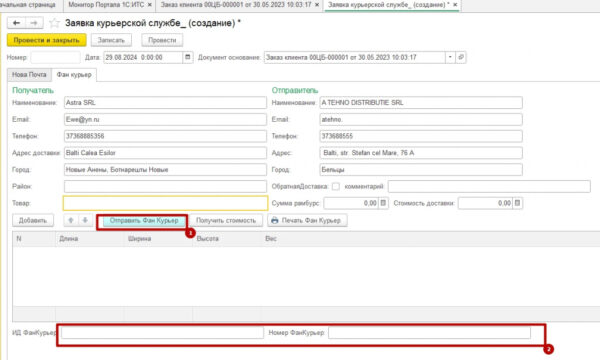The width and height of the screenshot is (600, 360).
Task: Move the row down with the arrow icon
Action: [85, 220]
